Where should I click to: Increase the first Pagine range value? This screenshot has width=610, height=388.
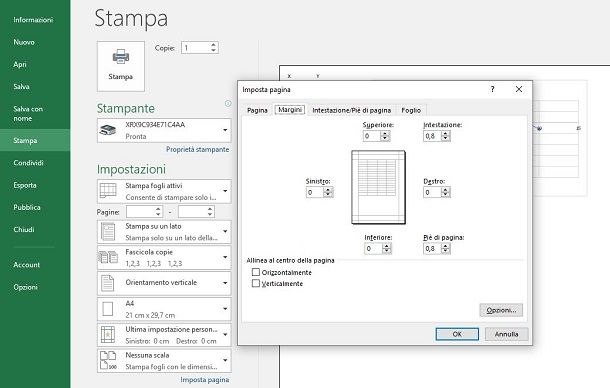click(158, 209)
